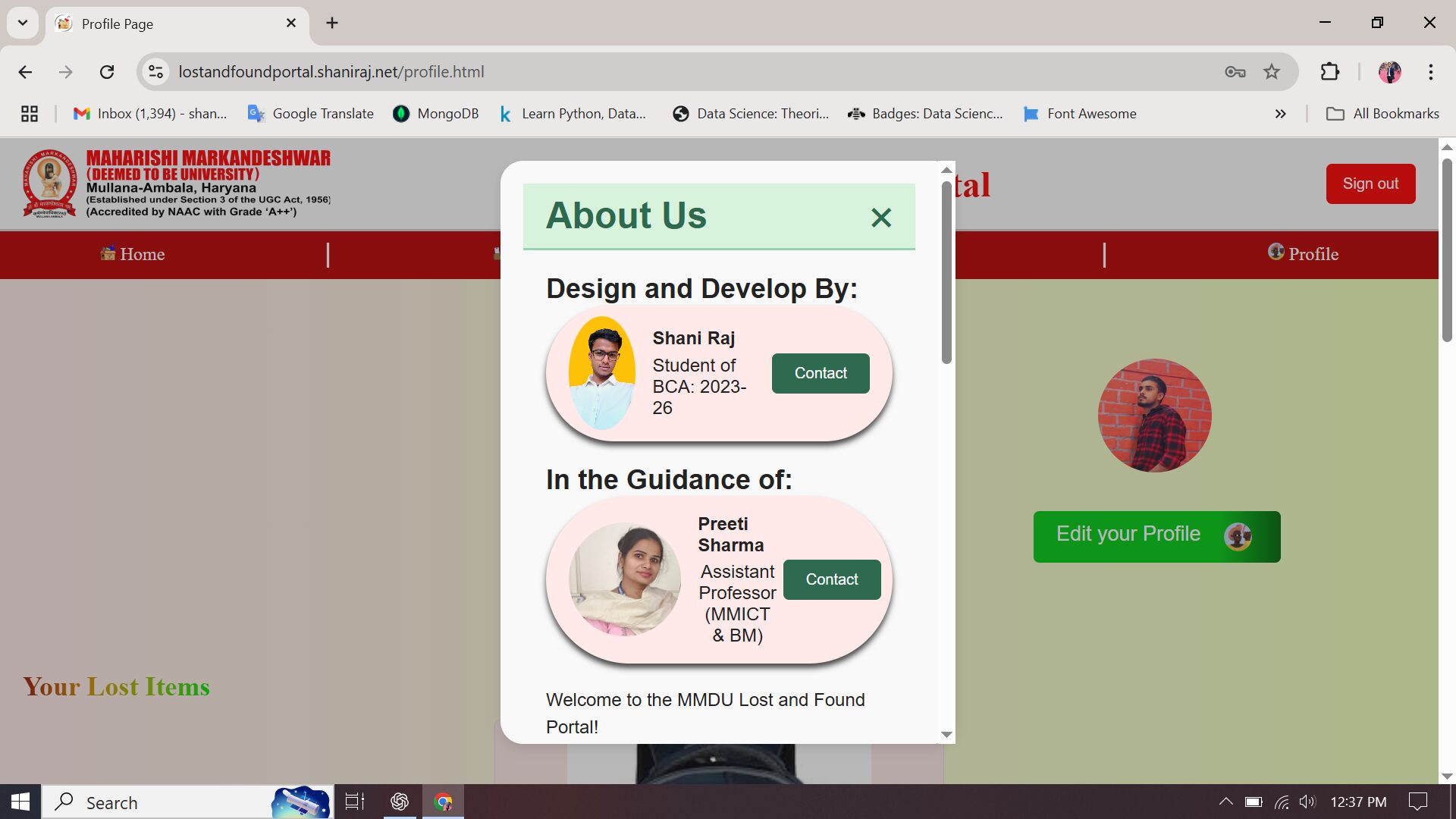Open the Profile navigation menu item
This screenshot has height=819, width=1456.
1303,254
